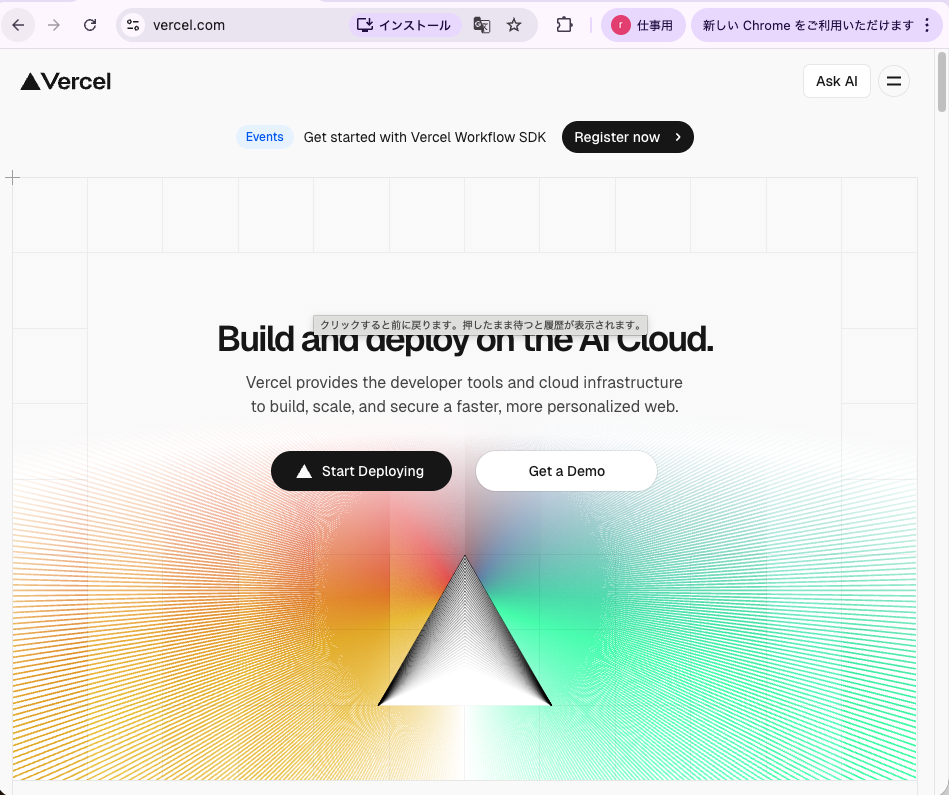Click the Ask AI button
949x795 pixels.
pos(836,81)
